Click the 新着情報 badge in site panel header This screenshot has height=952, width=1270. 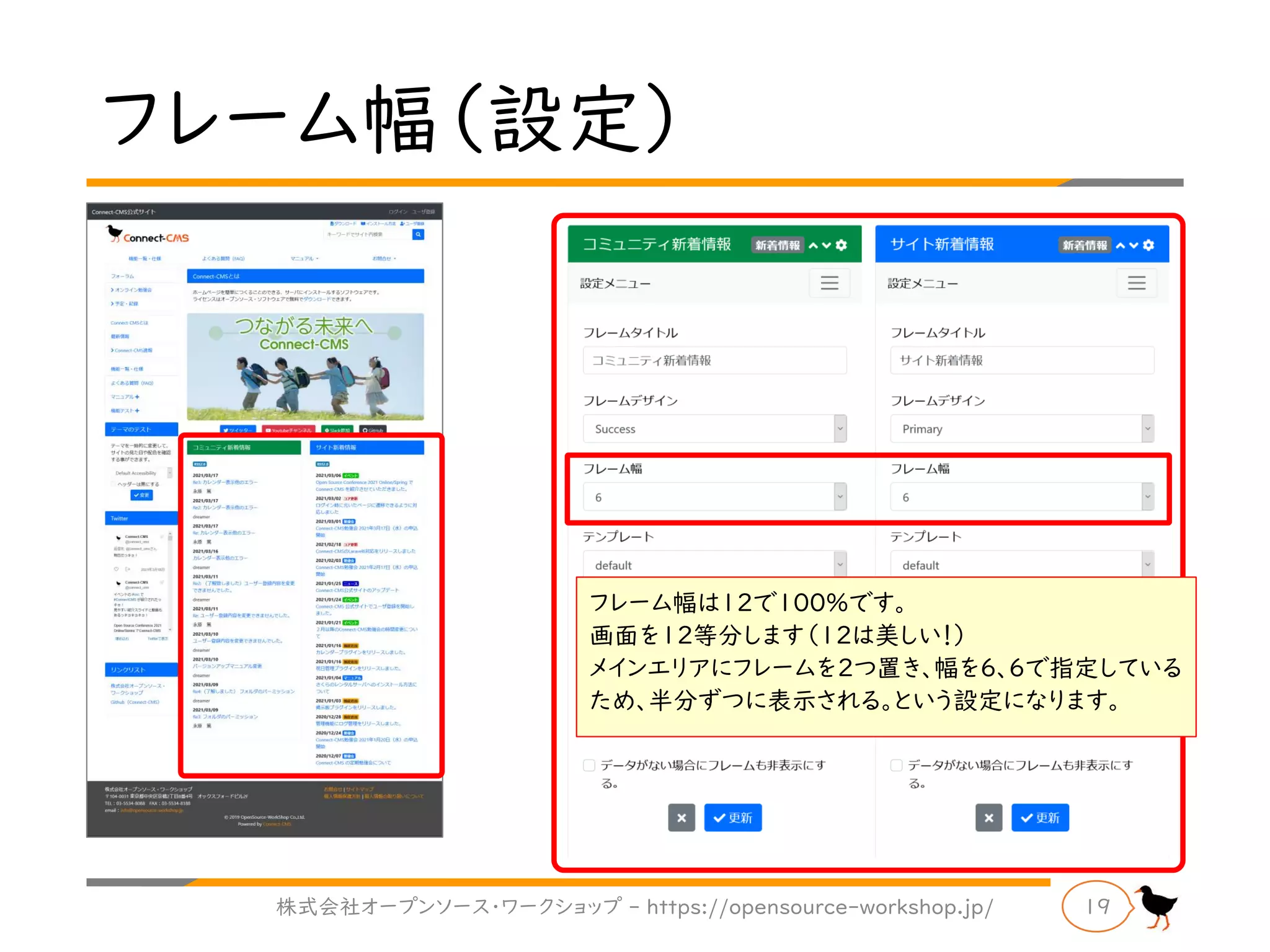pyautogui.click(x=1085, y=245)
